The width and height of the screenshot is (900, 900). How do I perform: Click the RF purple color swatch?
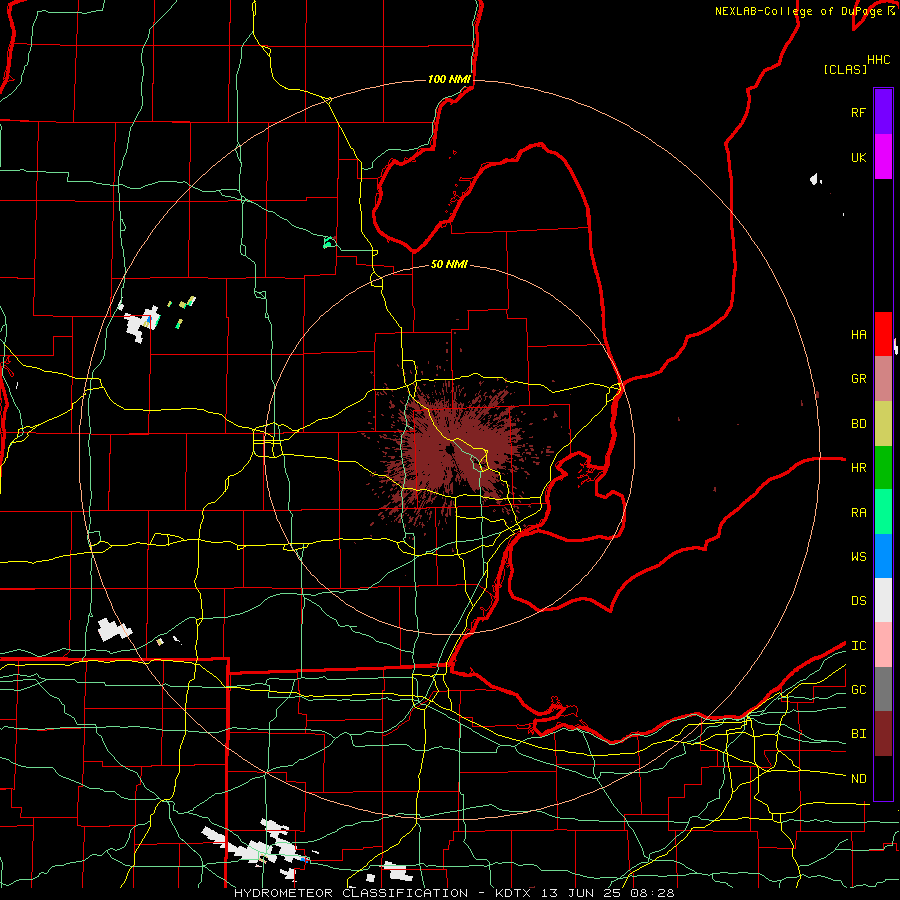(883, 112)
